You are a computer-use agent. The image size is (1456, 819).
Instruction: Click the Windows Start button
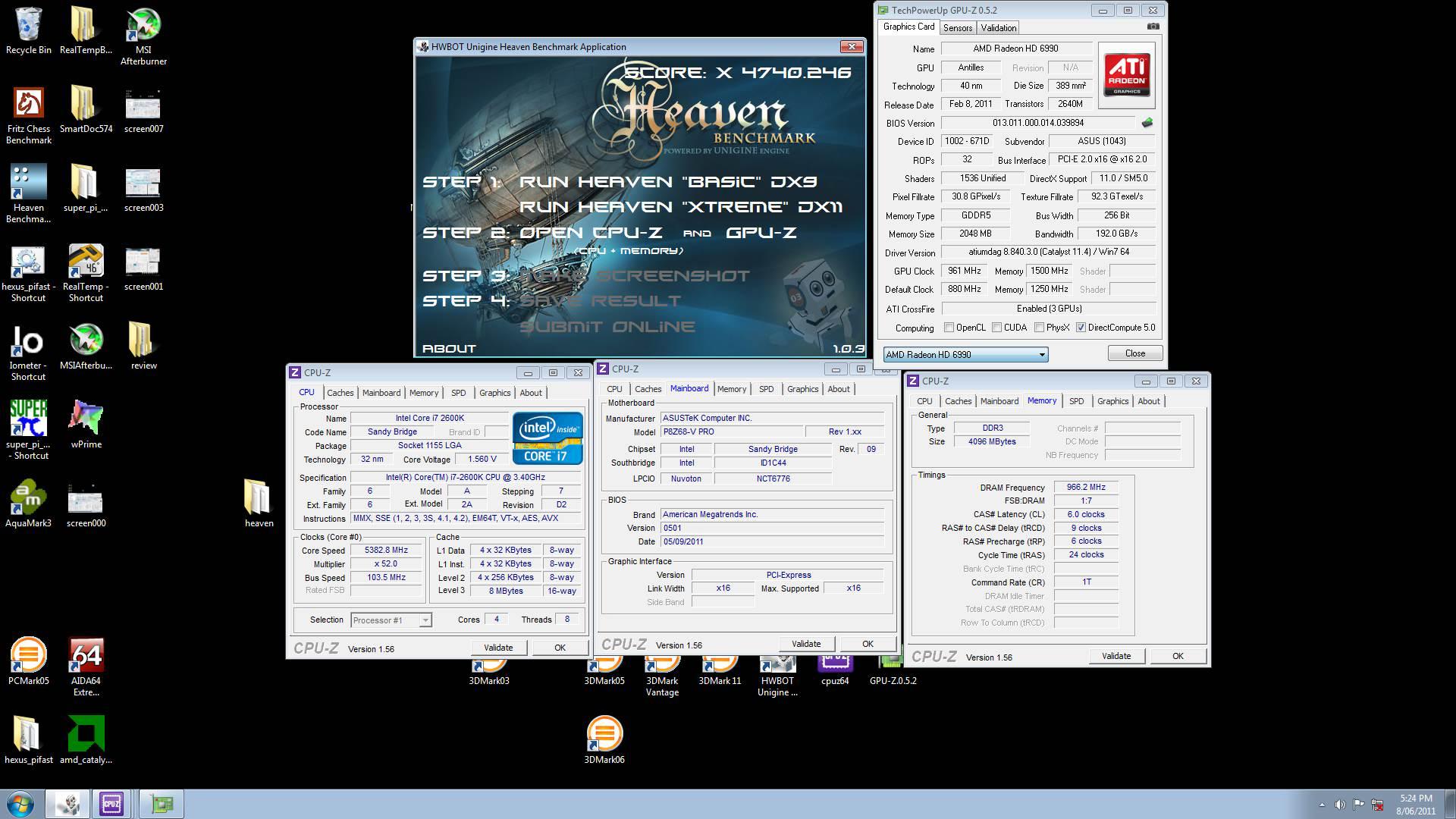click(x=20, y=804)
